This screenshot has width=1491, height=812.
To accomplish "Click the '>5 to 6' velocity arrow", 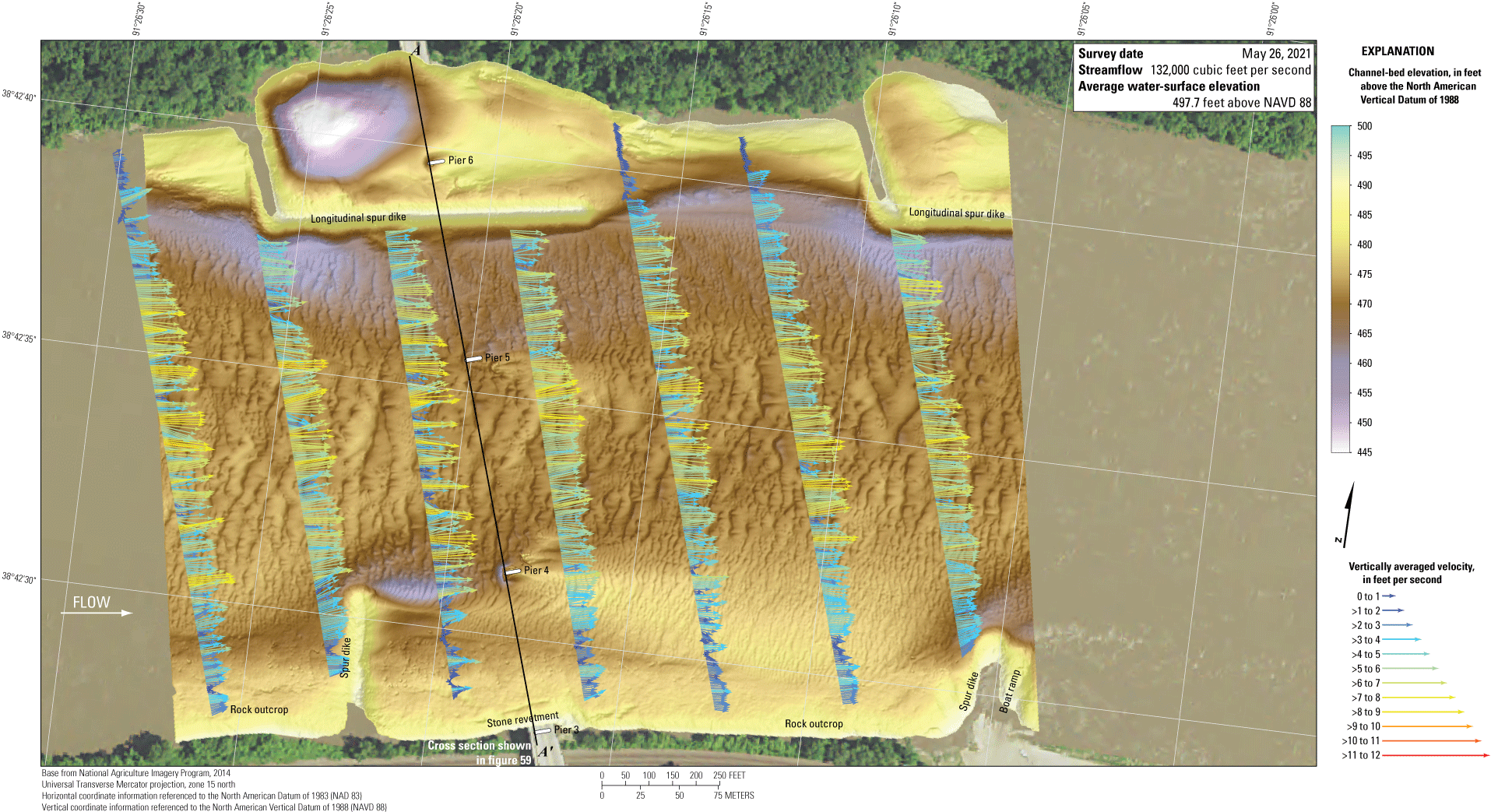I will 1410,668.
